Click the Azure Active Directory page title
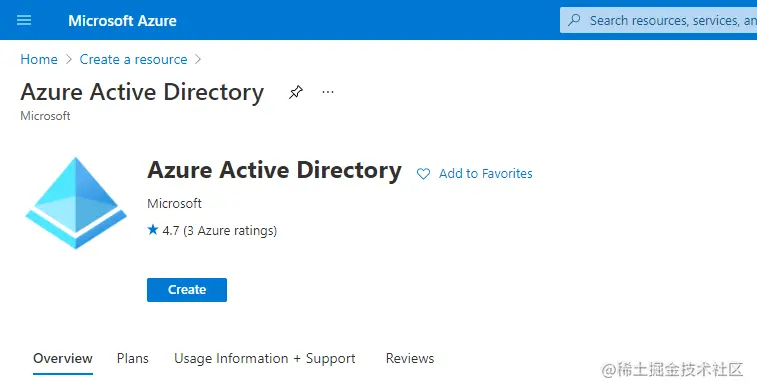 [142, 92]
